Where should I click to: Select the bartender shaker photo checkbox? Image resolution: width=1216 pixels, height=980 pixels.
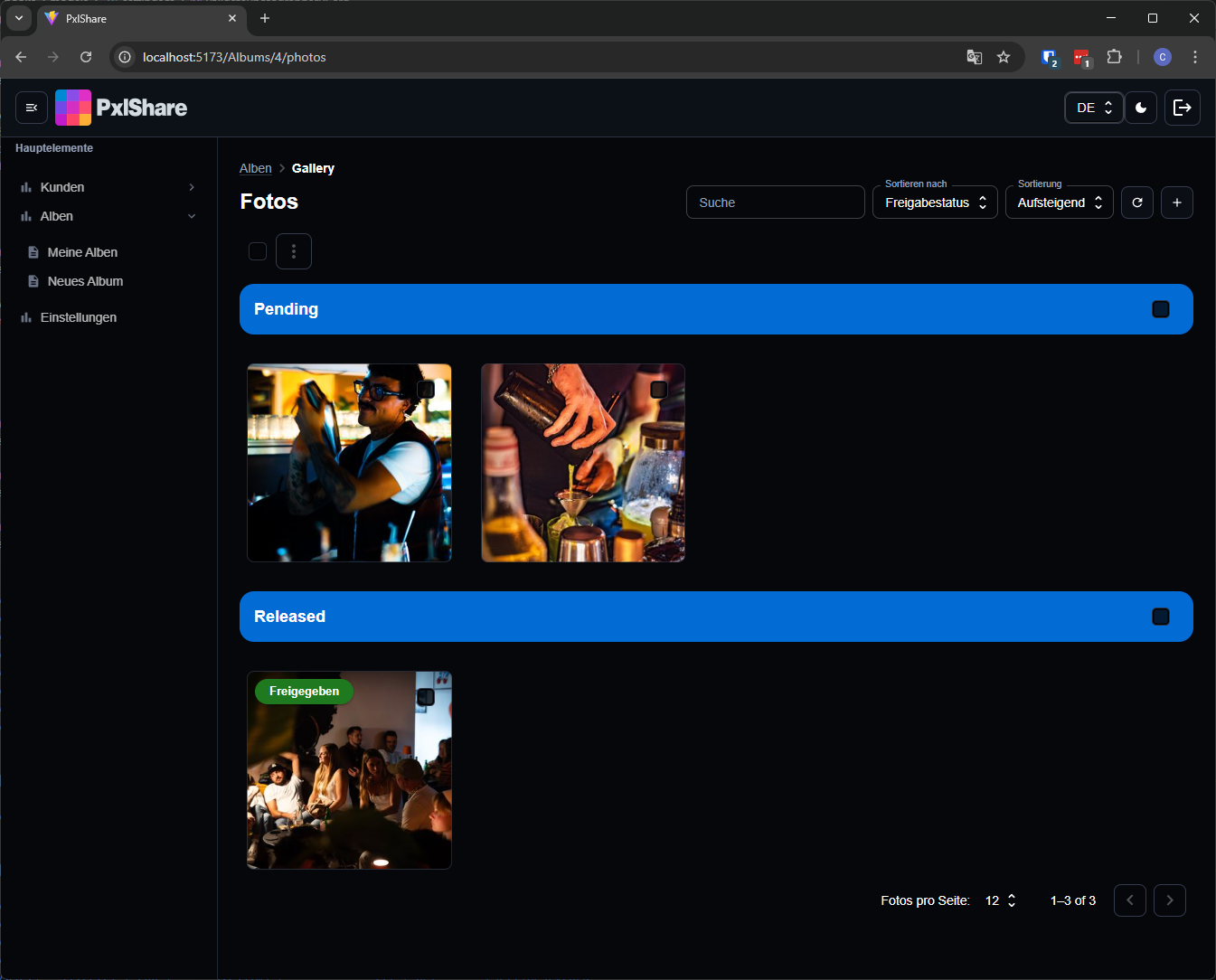426,389
